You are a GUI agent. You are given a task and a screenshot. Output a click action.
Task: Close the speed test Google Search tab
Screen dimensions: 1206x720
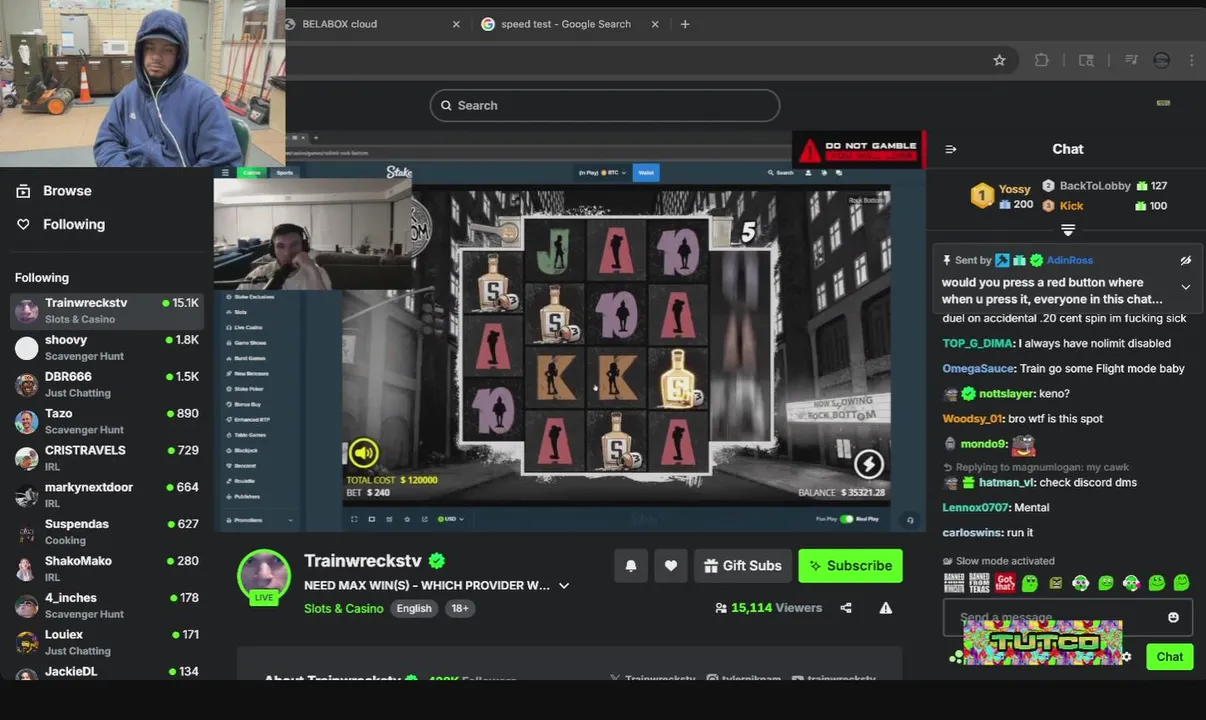click(x=653, y=24)
